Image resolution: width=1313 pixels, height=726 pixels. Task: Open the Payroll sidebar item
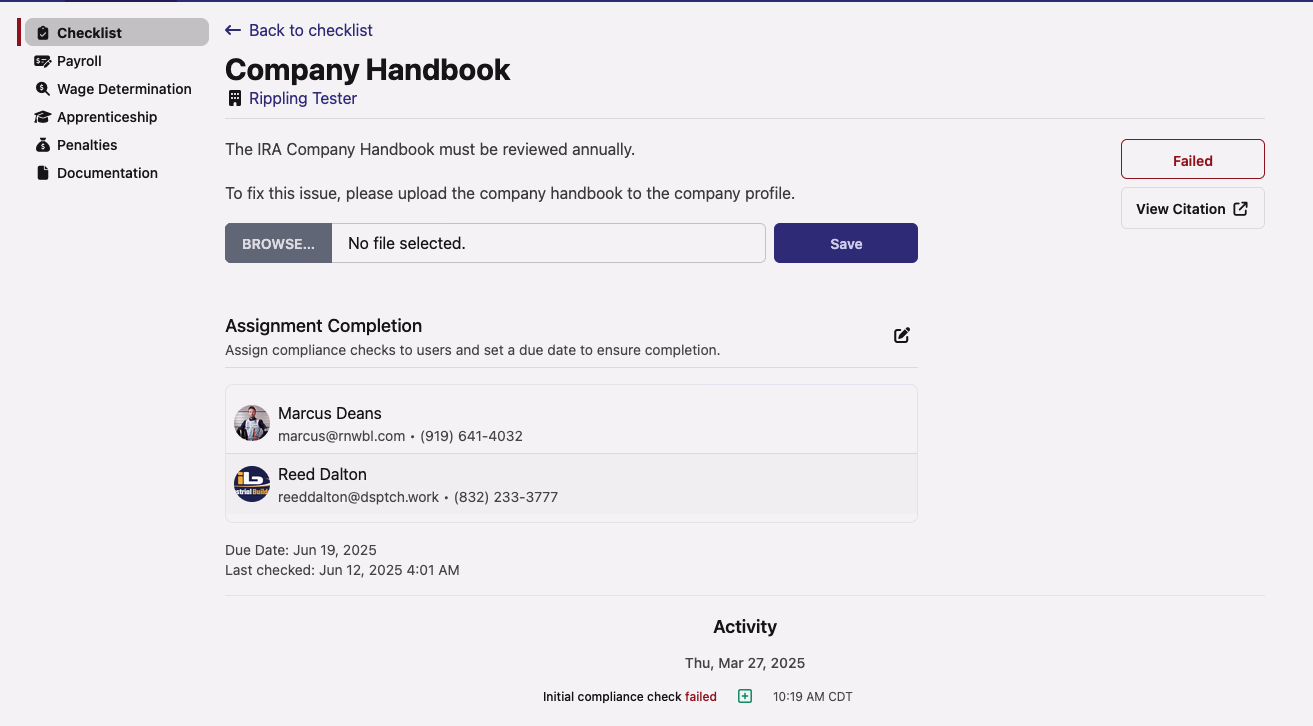79,61
